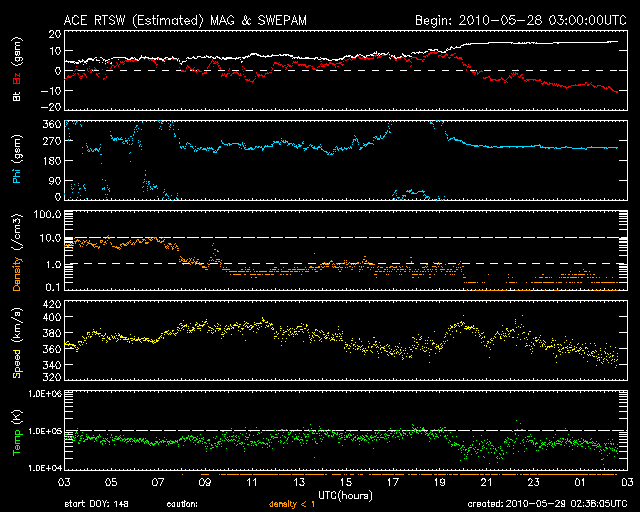This screenshot has width=640, height=512.
Task: Click the 'UTC(hours)' x-axis label
Action: [345, 496]
